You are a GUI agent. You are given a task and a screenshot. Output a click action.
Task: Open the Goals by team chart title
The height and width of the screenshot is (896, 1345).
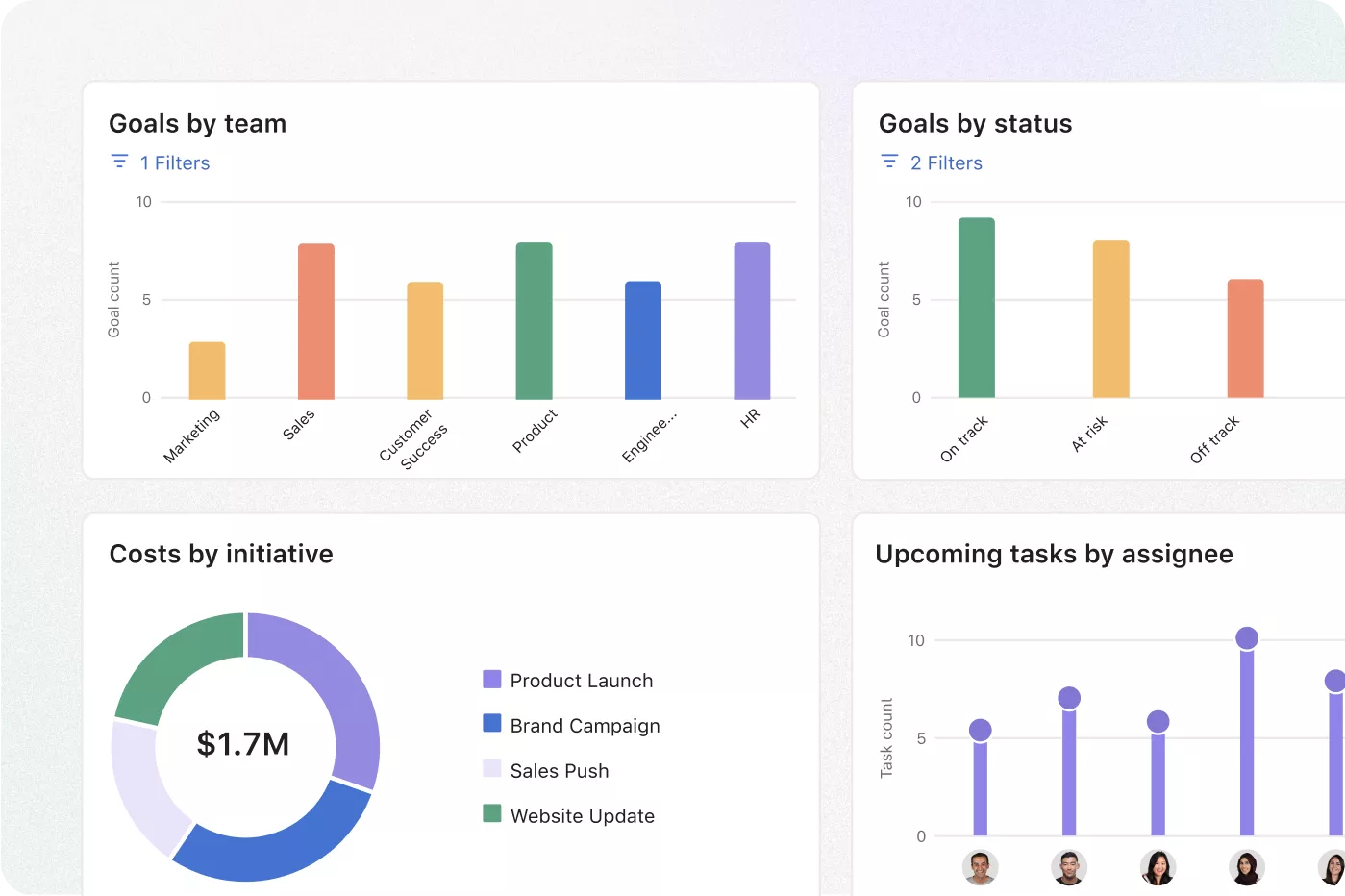tap(197, 123)
